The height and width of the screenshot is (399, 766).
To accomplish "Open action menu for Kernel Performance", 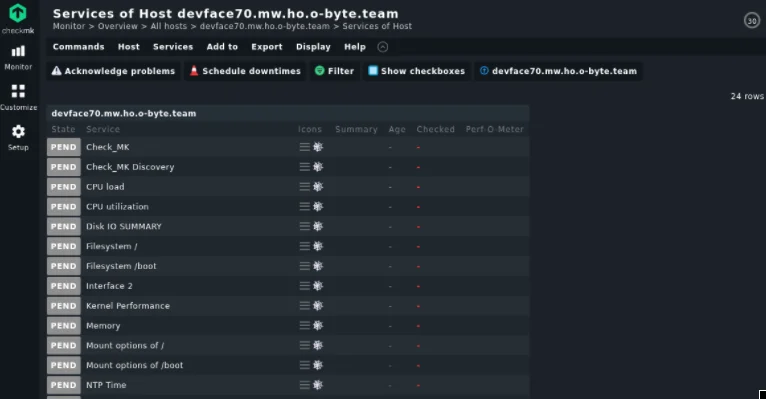I will click(304, 306).
